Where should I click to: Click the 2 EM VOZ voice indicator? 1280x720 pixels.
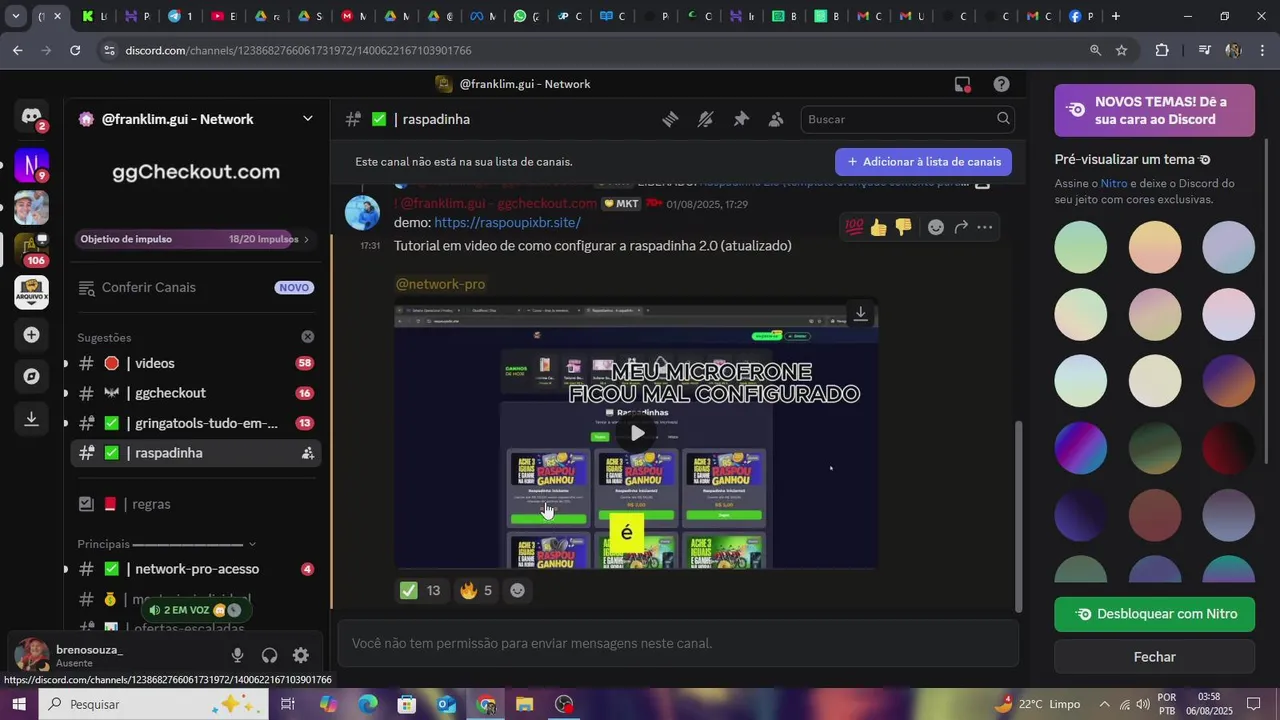point(195,610)
